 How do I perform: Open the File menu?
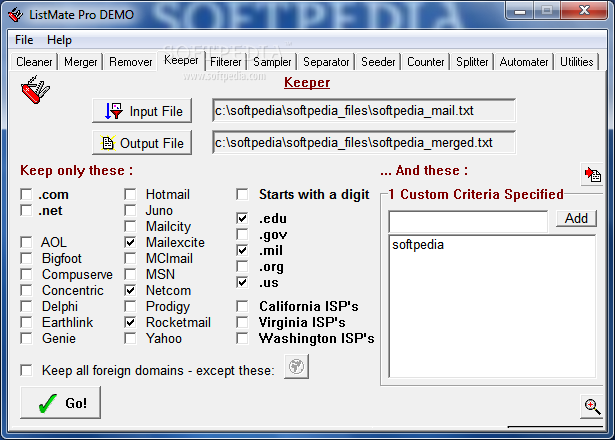pyautogui.click(x=24, y=40)
